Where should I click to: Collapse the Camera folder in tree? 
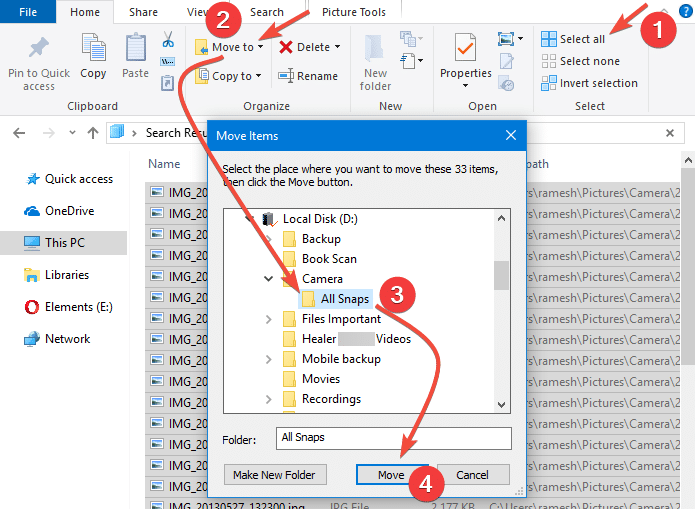268,279
